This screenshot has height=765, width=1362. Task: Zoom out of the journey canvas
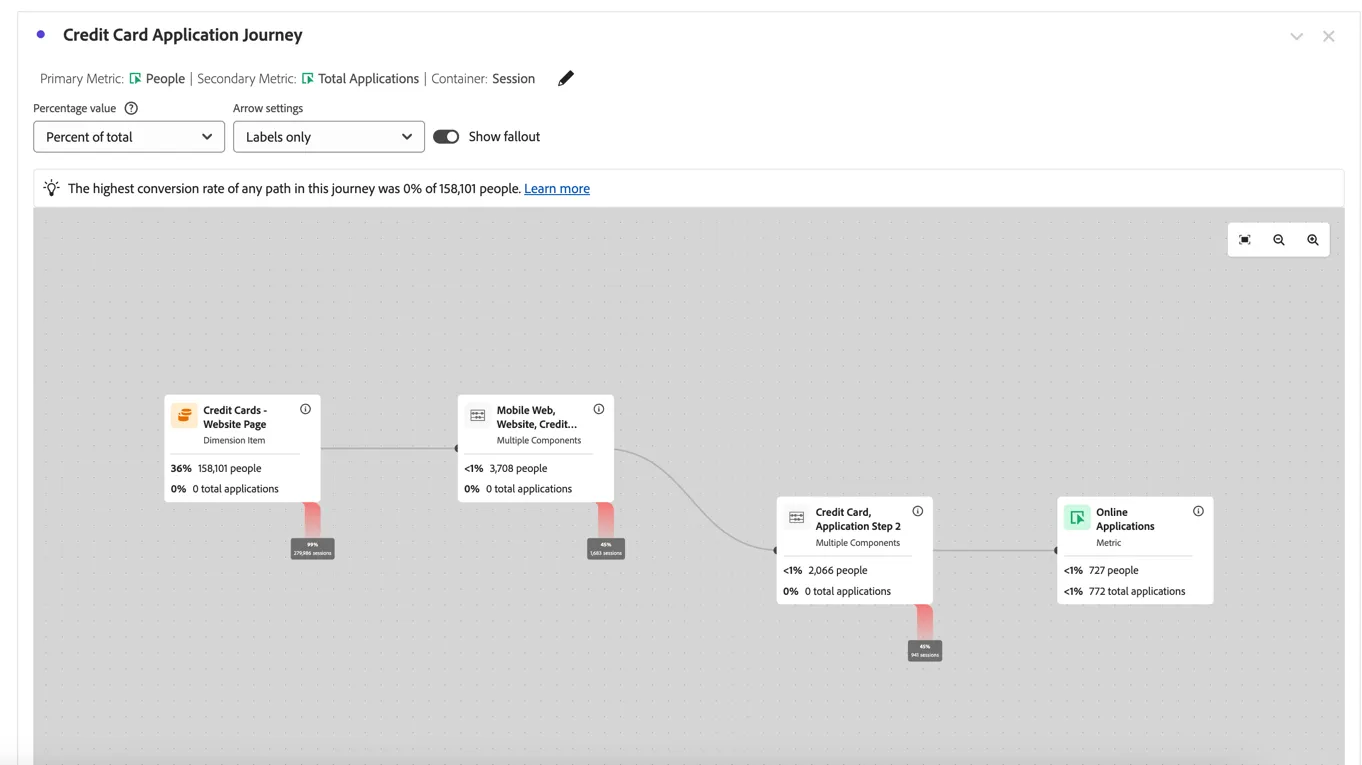1279,240
